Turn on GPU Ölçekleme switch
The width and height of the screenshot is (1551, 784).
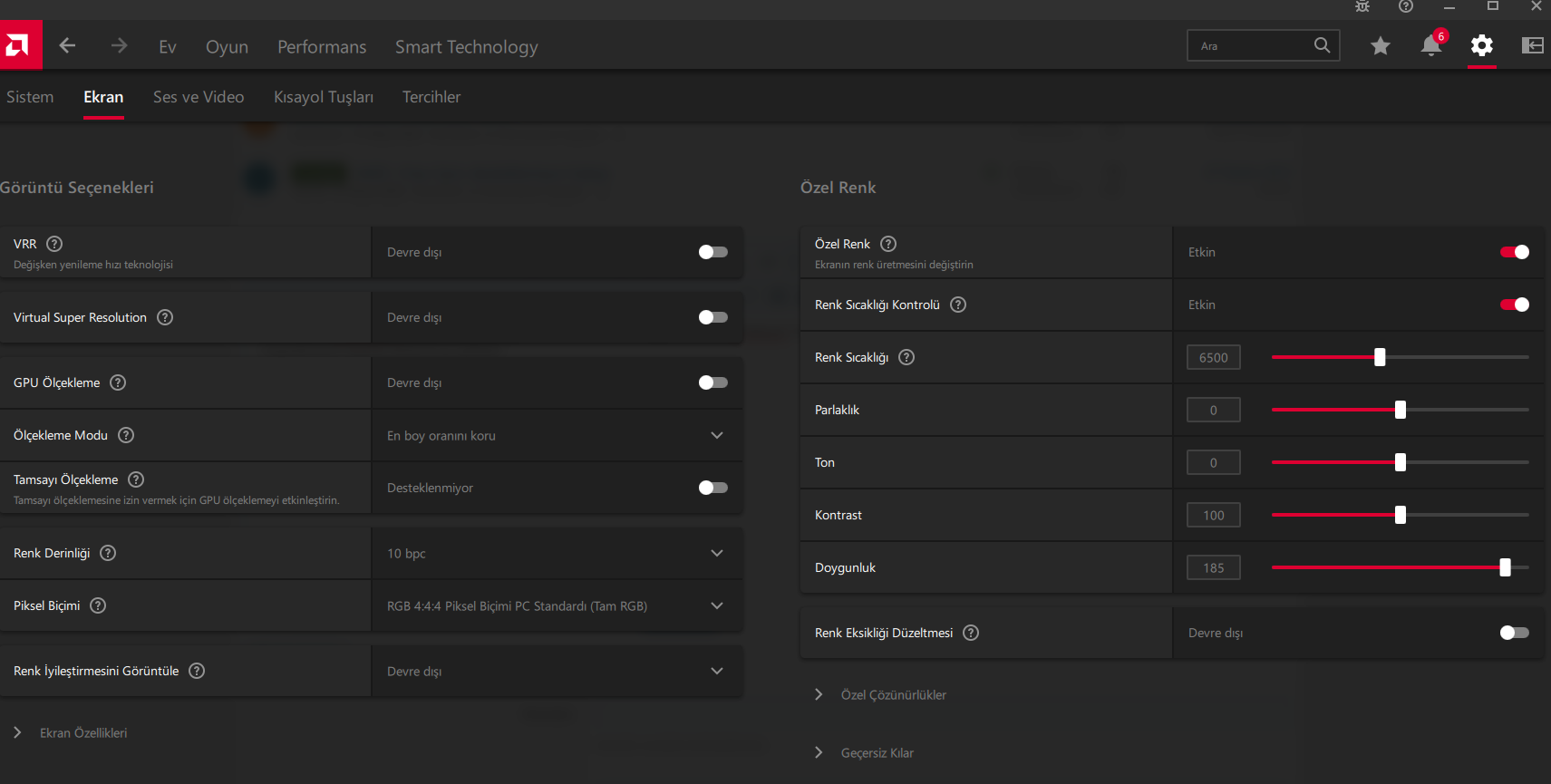(x=712, y=382)
